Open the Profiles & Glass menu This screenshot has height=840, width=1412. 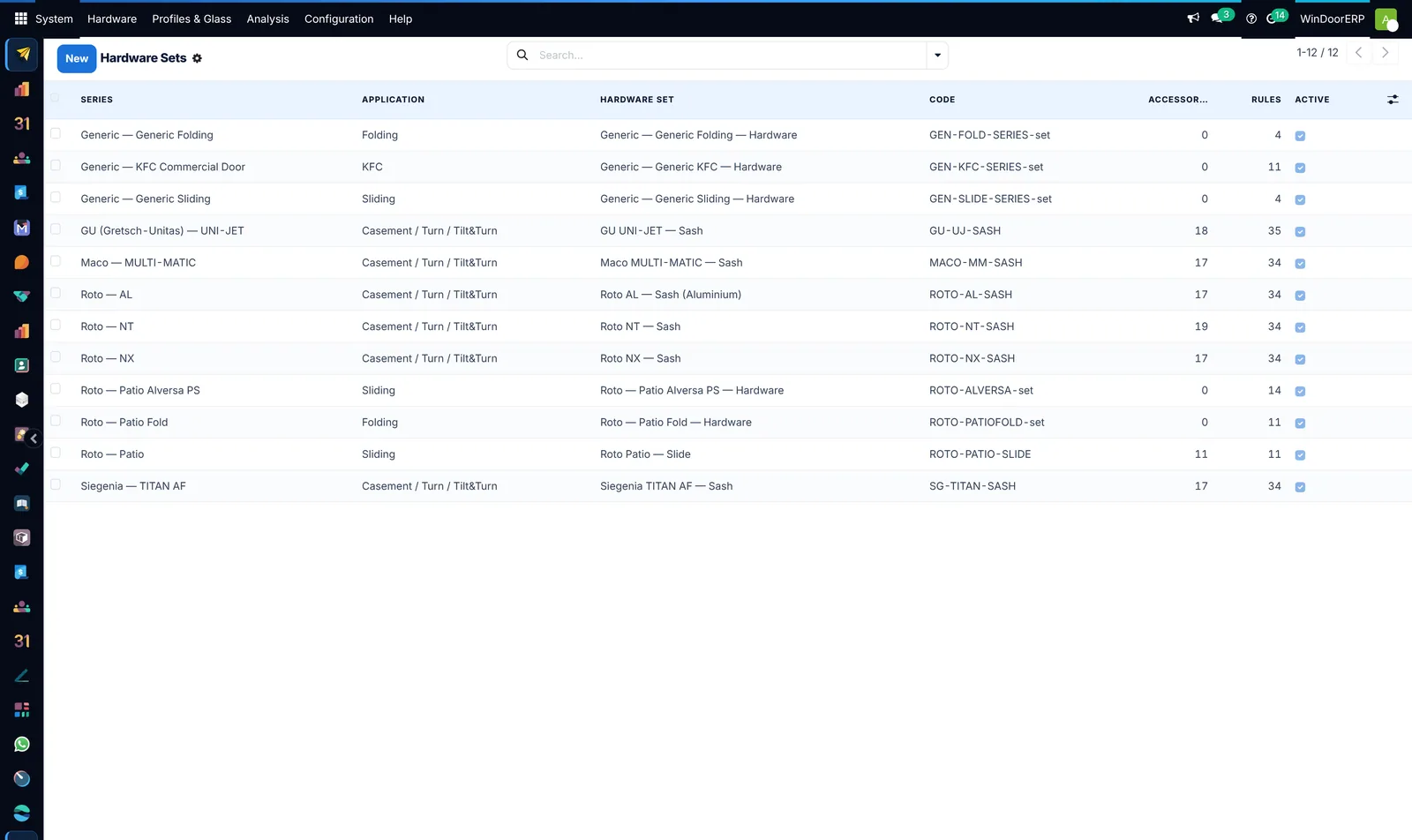pyautogui.click(x=192, y=19)
